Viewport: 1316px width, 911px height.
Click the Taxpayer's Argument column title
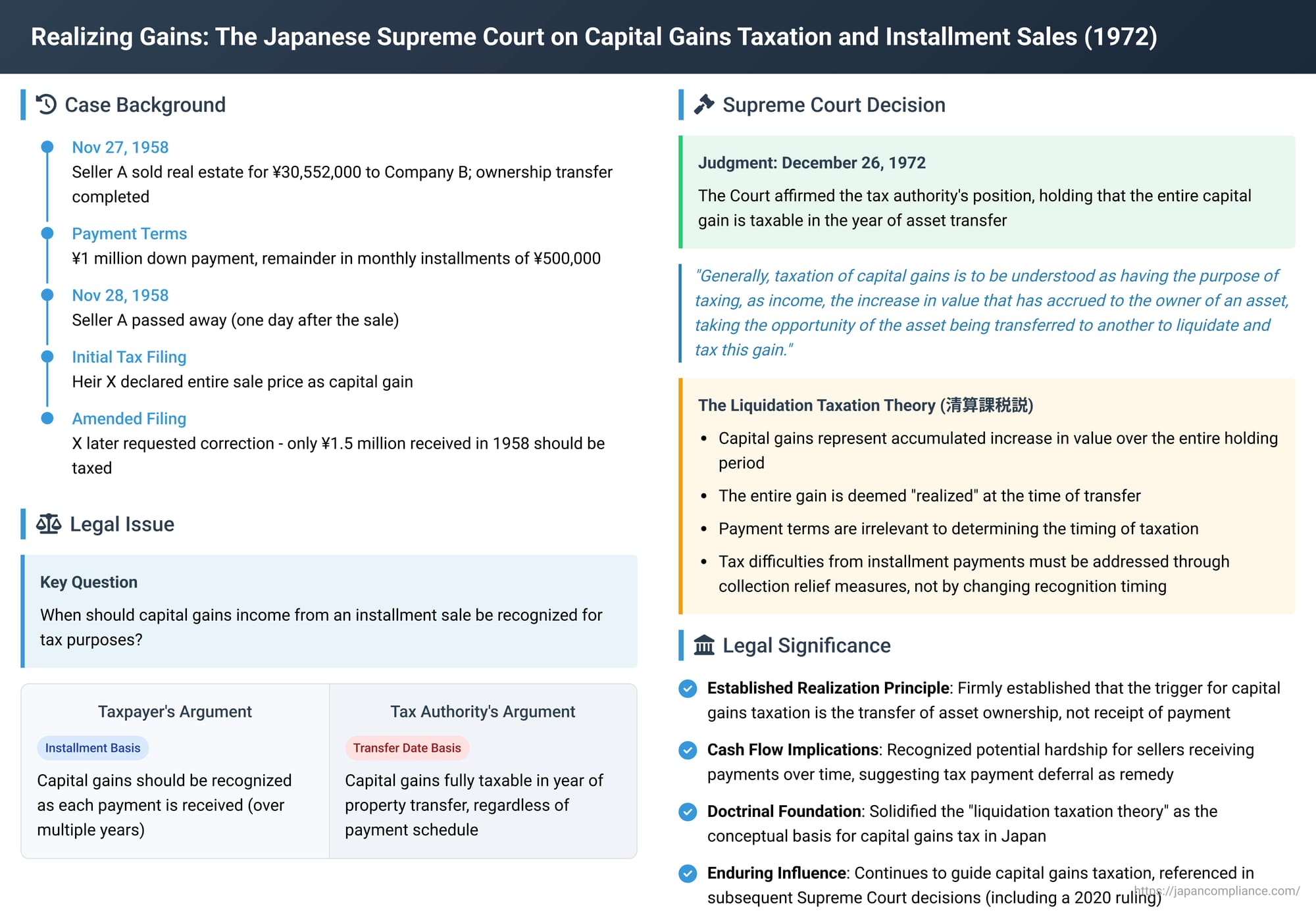(x=175, y=712)
